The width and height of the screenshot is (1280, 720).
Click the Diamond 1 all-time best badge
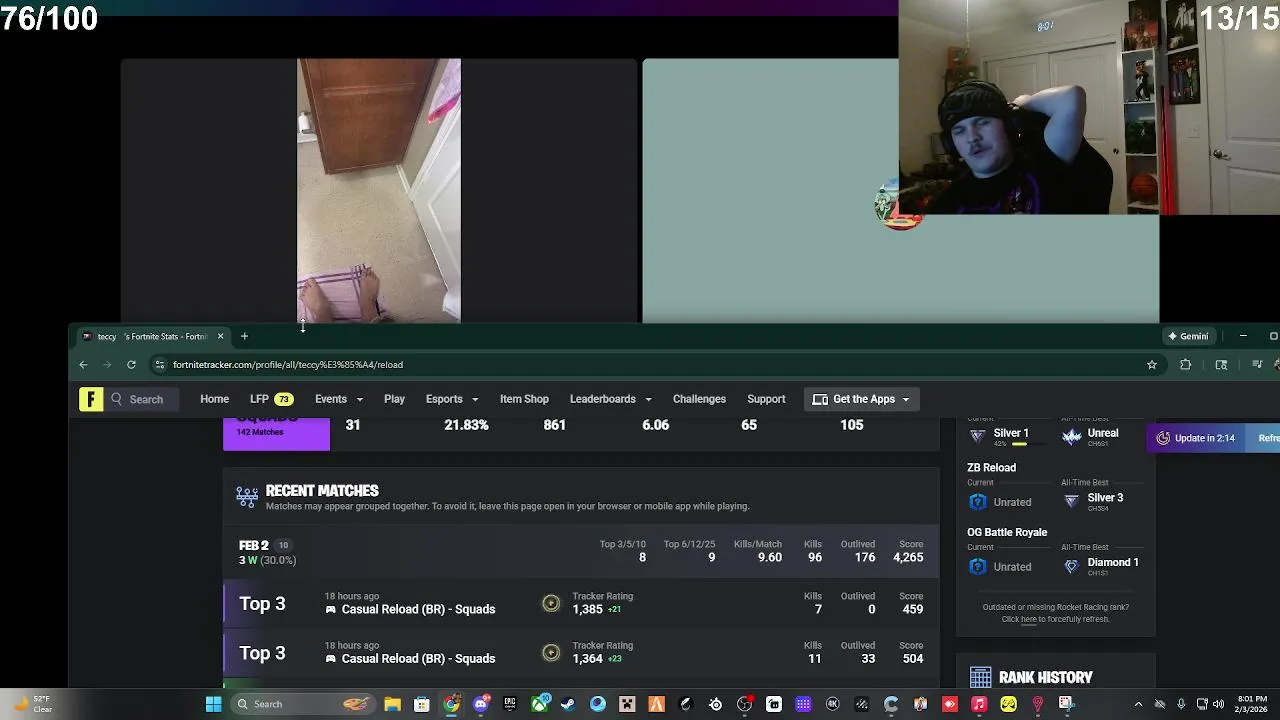[x=1072, y=566]
